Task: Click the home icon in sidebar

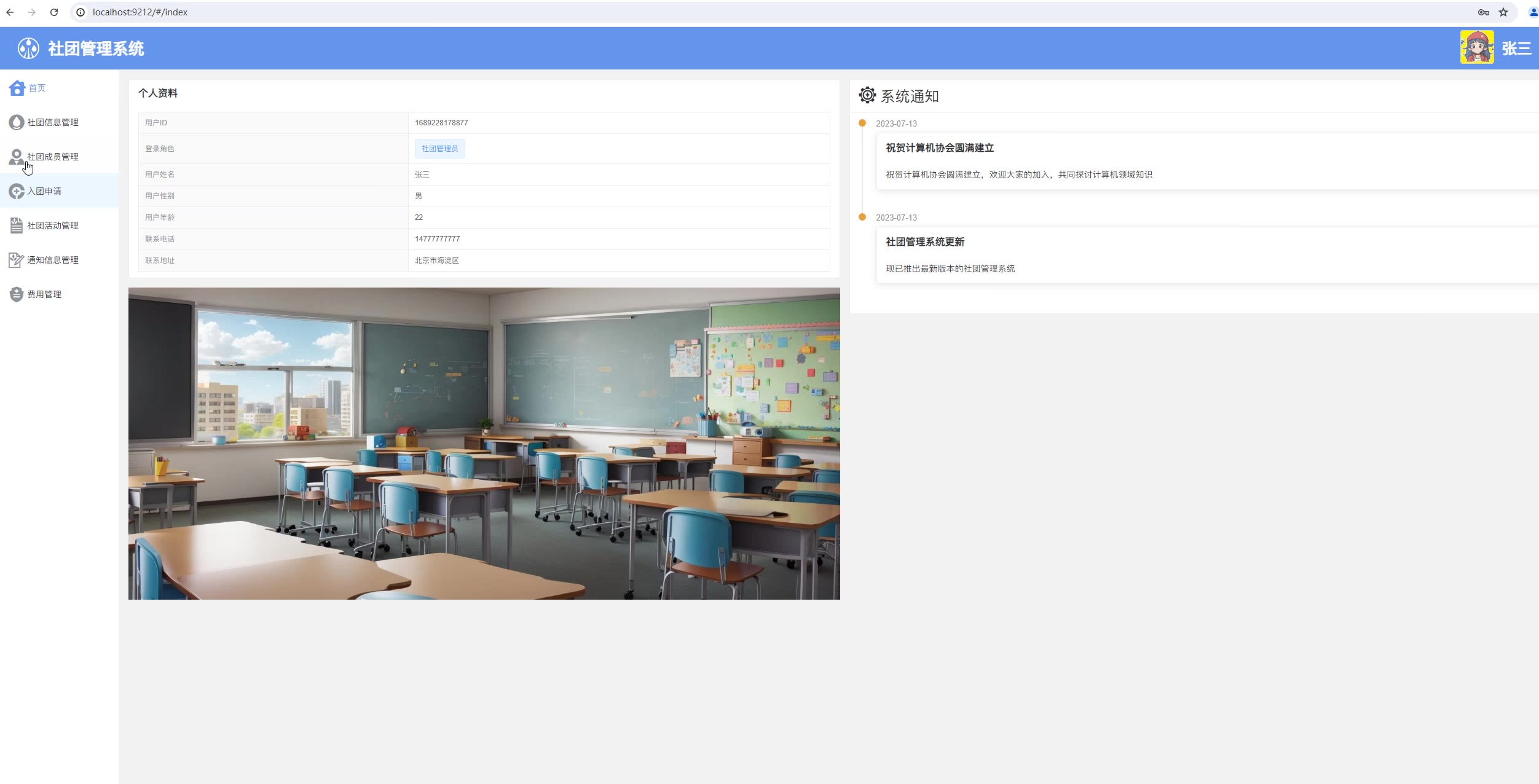Action: [17, 88]
